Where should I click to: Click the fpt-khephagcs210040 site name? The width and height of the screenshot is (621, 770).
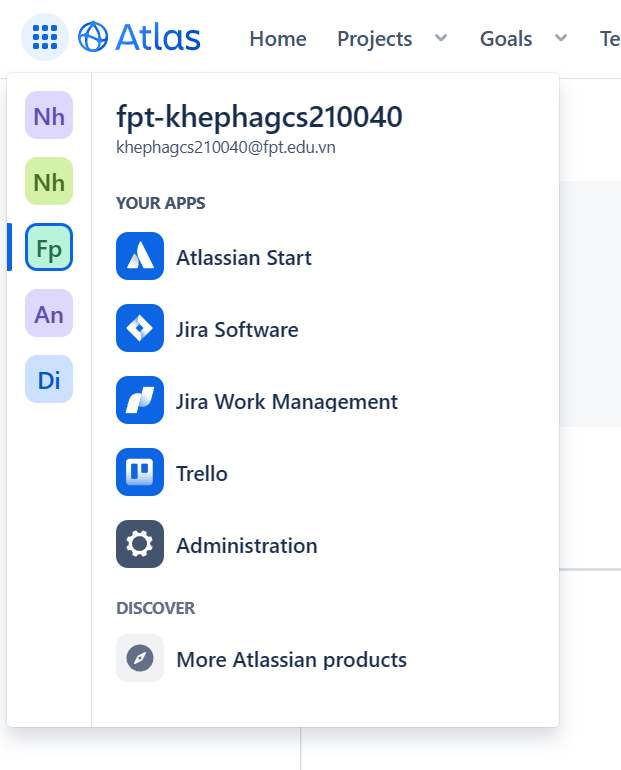pyautogui.click(x=259, y=117)
